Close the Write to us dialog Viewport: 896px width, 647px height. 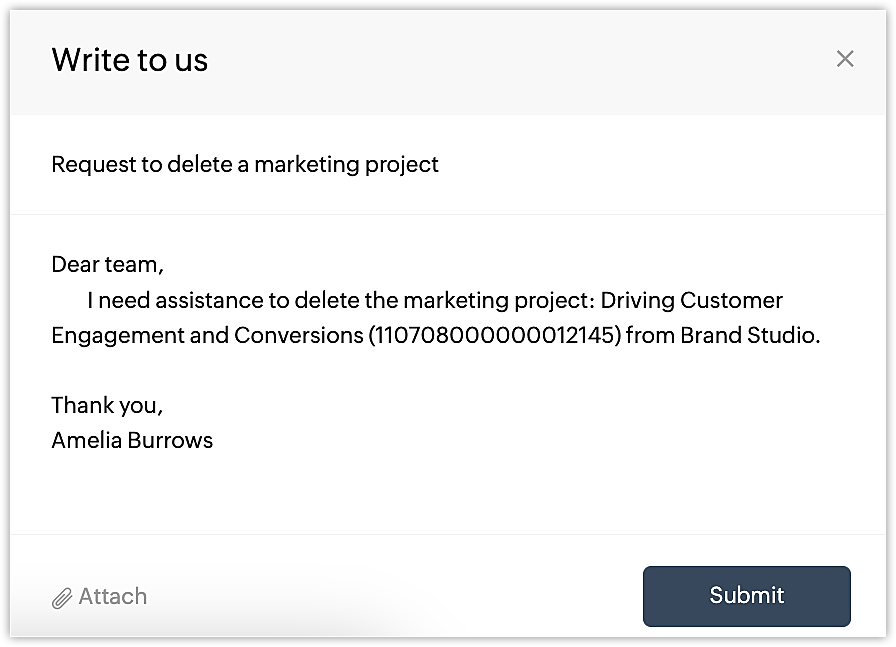[x=845, y=59]
